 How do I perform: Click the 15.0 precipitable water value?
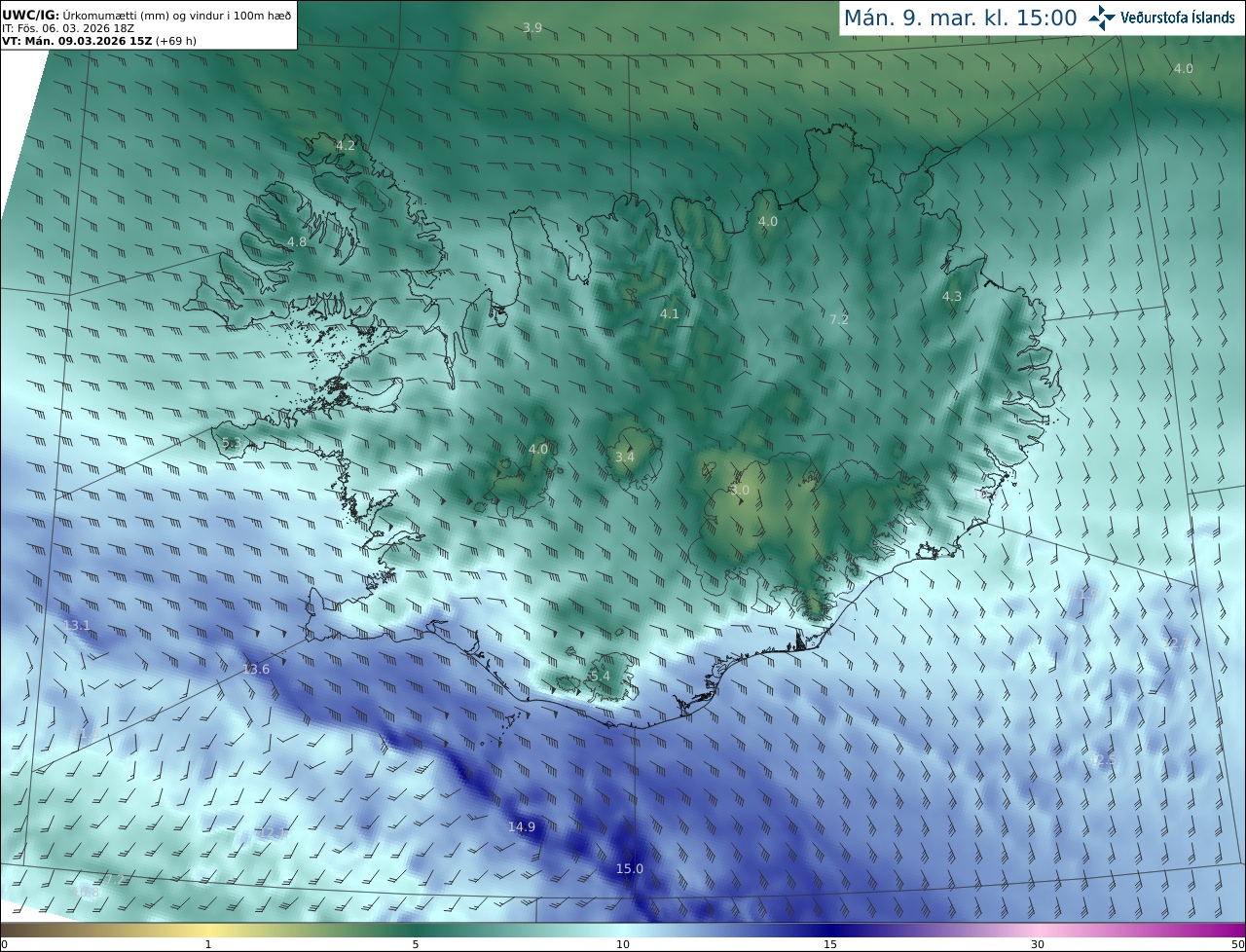[630, 868]
